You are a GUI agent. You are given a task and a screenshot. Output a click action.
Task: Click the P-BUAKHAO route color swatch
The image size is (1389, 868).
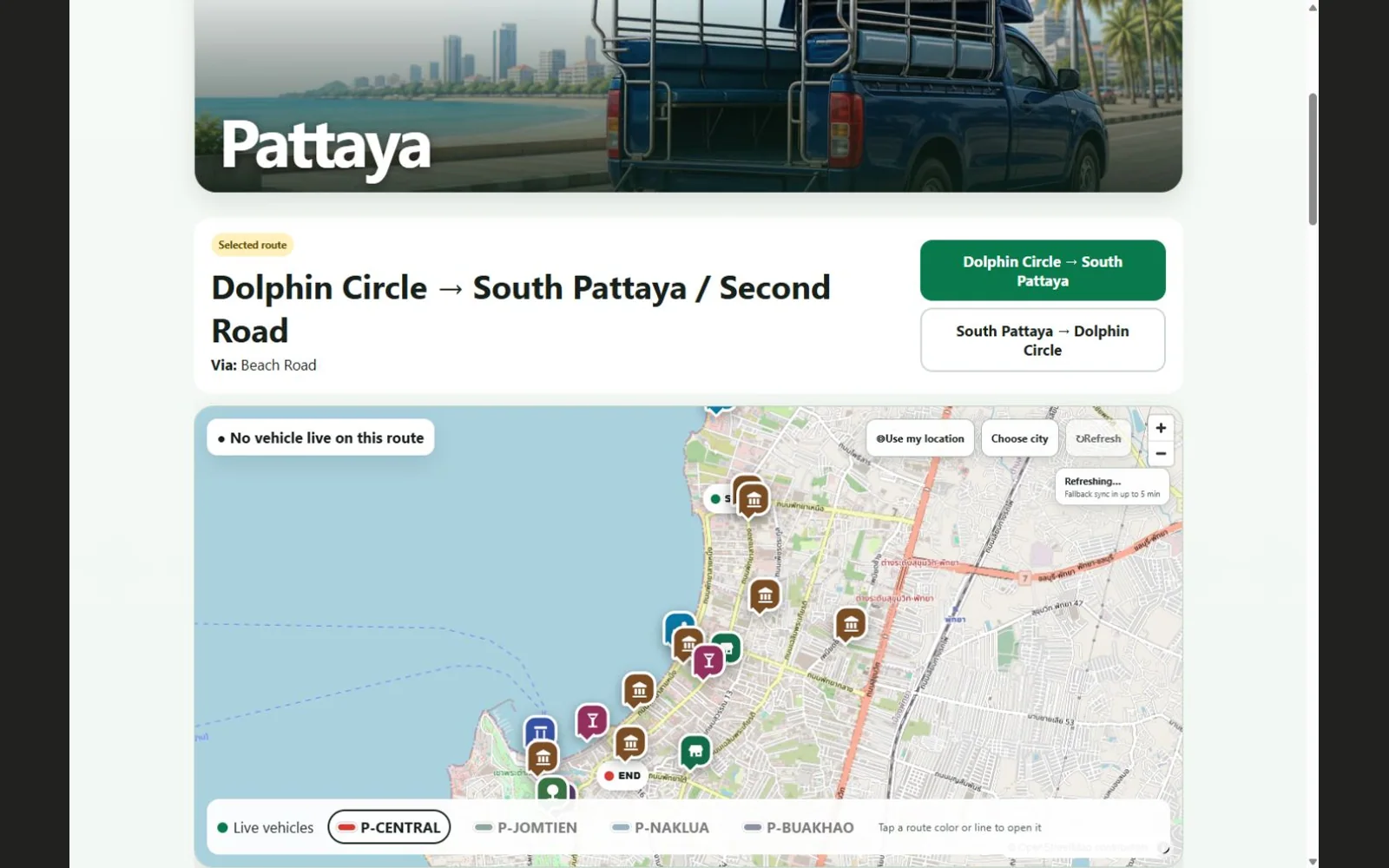753,827
